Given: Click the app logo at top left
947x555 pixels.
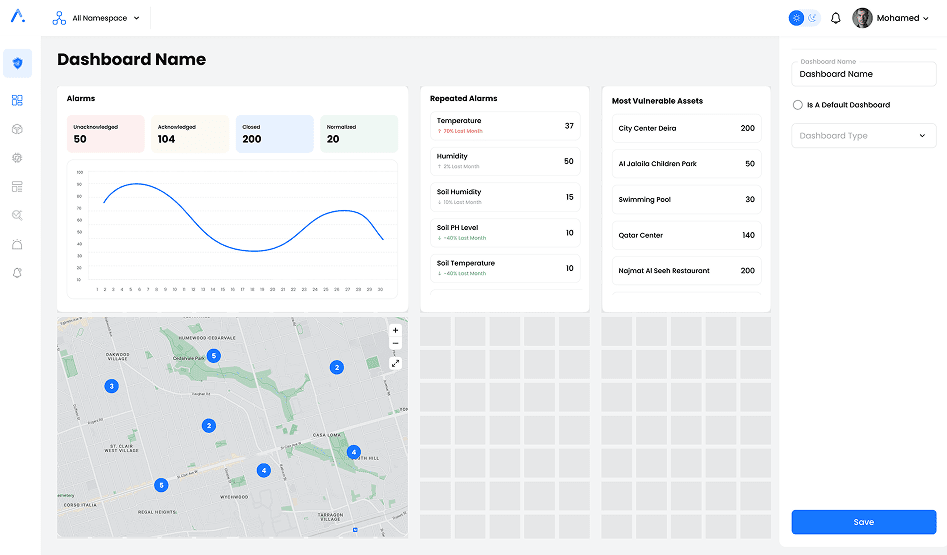Looking at the screenshot, I should [x=18, y=17].
